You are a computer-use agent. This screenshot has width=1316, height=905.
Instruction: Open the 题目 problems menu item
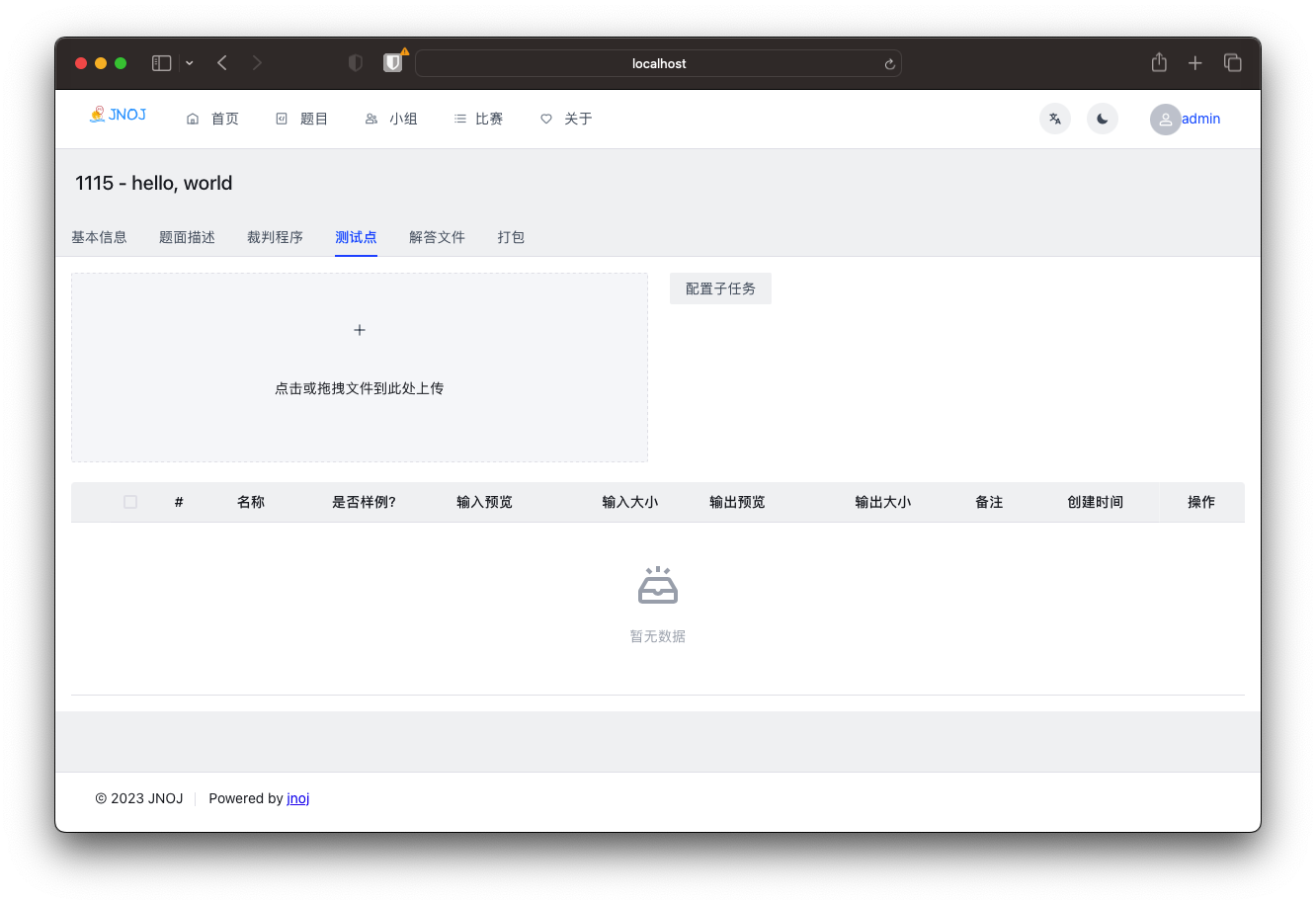tap(301, 119)
